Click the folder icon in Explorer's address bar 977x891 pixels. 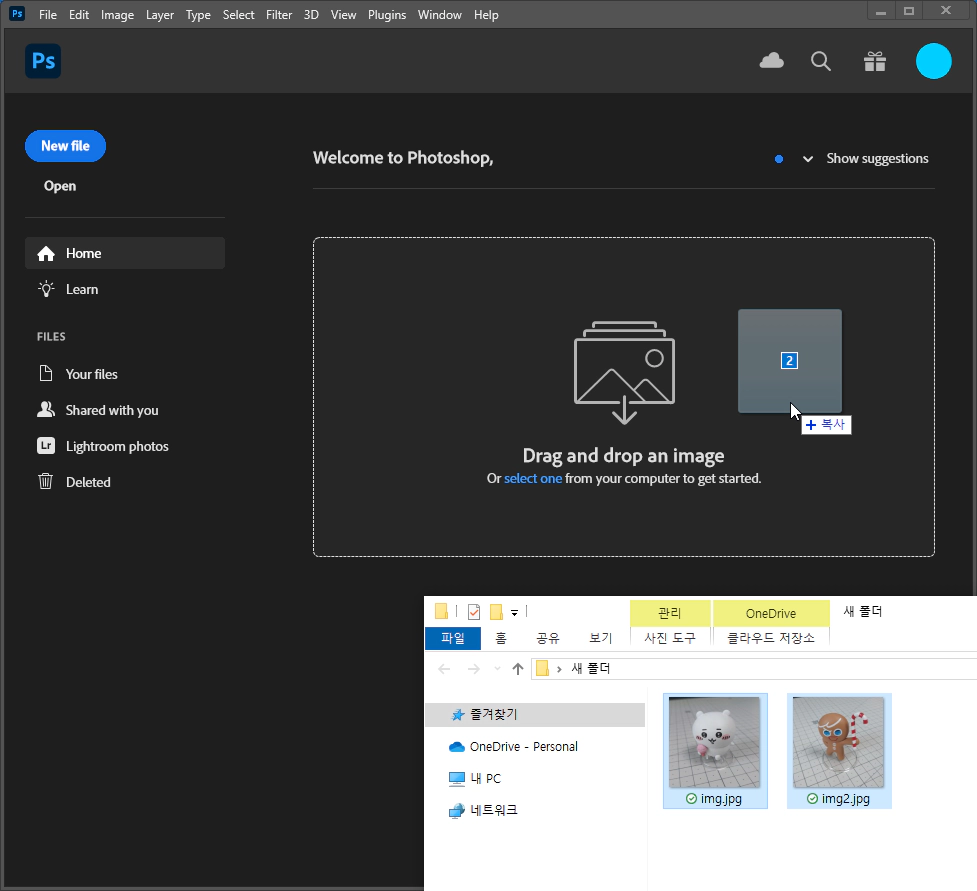pos(543,669)
